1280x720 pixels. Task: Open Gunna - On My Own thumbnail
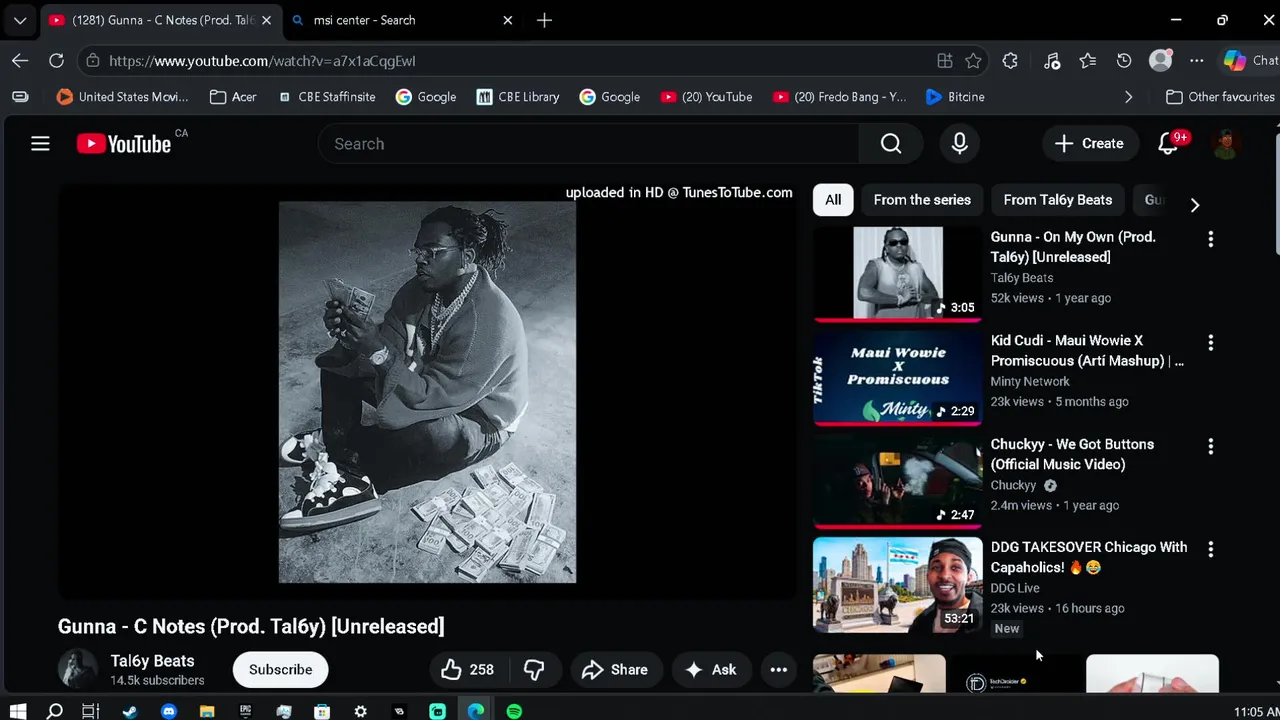click(x=898, y=273)
